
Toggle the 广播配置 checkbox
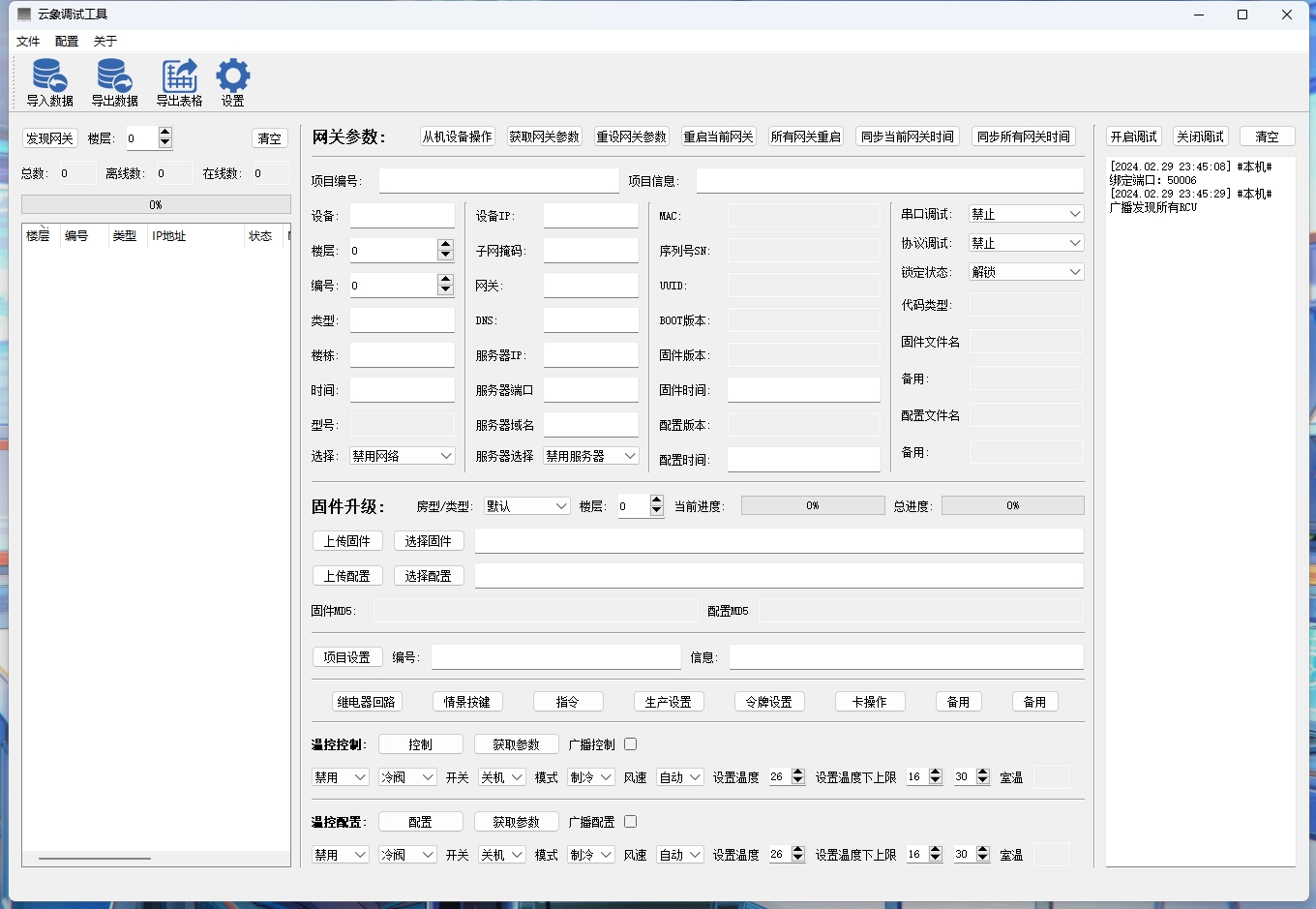630,822
